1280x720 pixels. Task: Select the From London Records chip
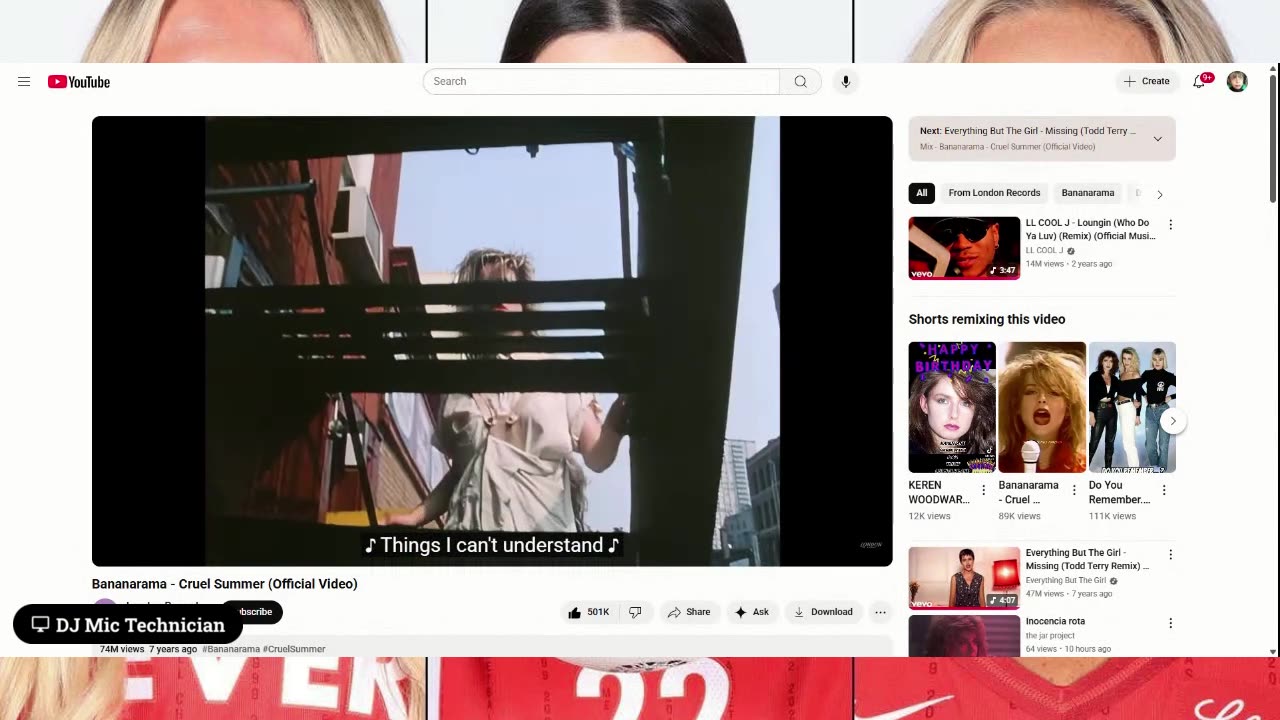[994, 193]
